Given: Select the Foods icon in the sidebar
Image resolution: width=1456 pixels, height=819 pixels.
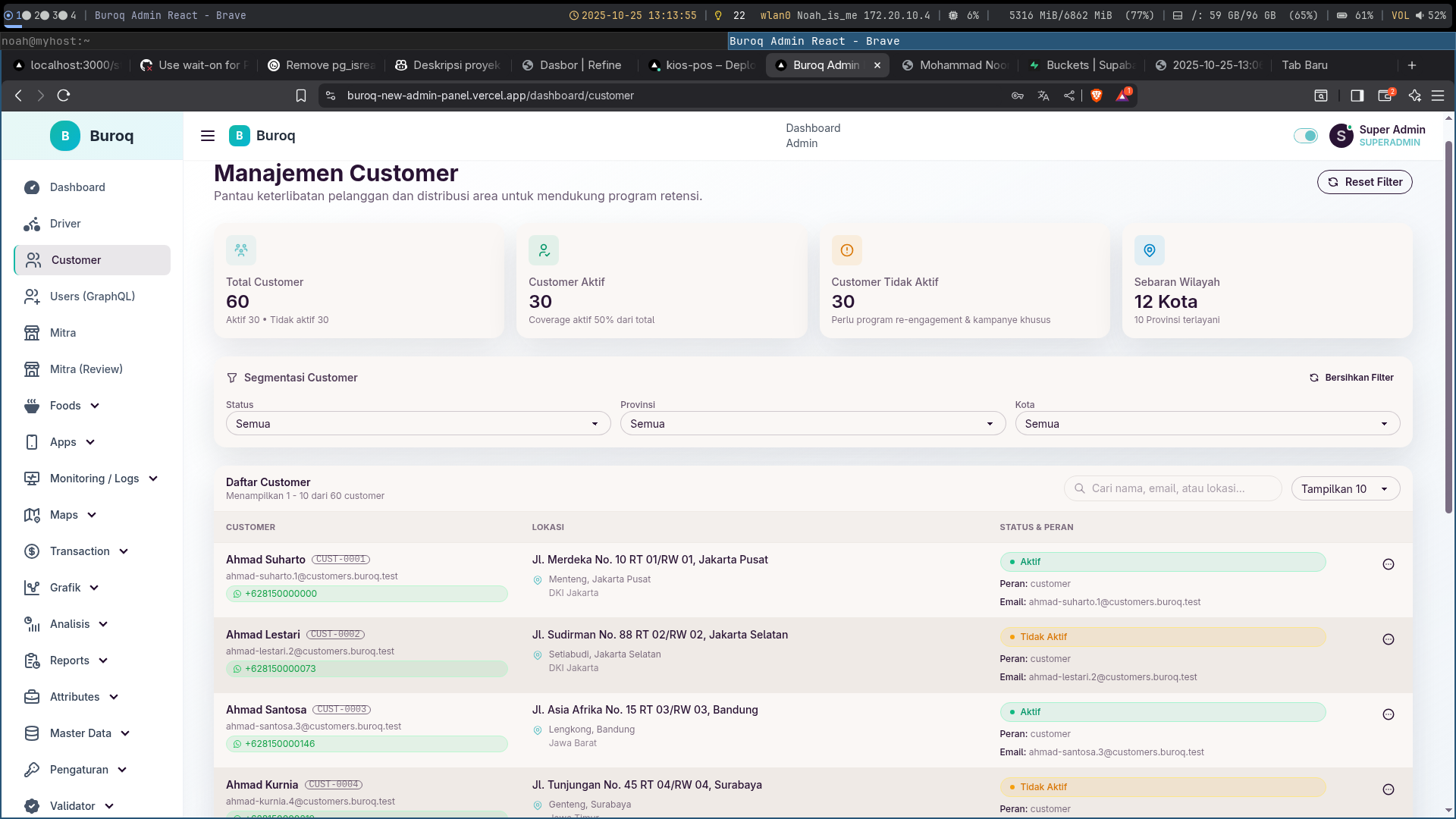Looking at the screenshot, I should coord(32,406).
